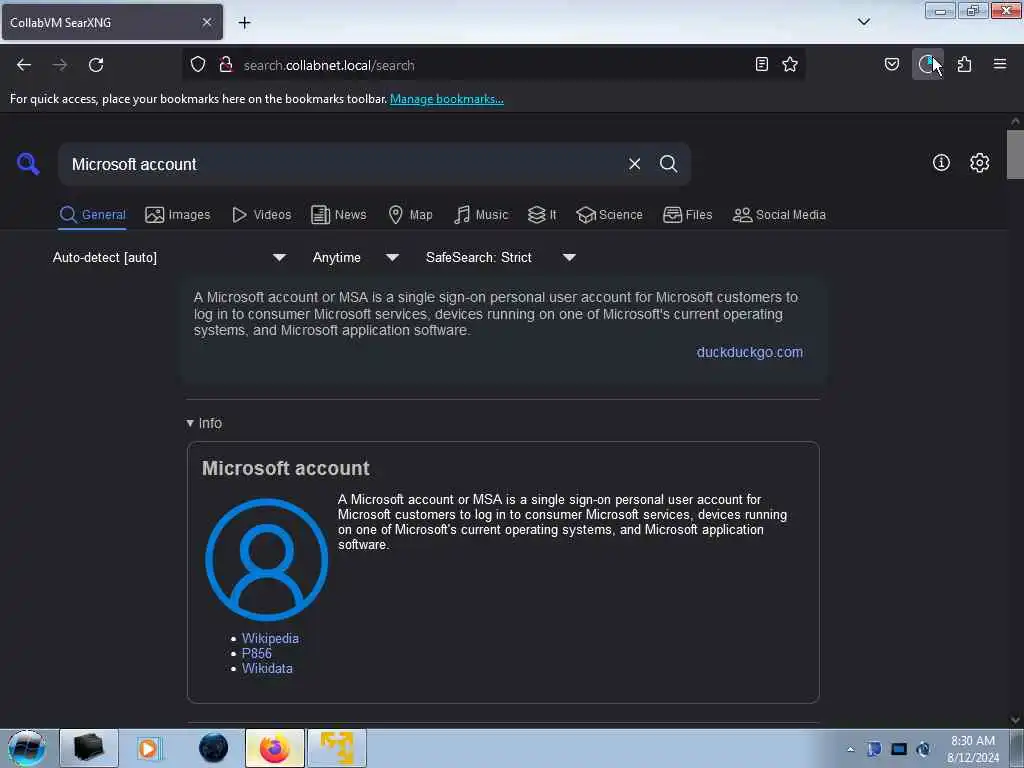The width and height of the screenshot is (1024, 768).
Task: Click the browser address bar
Action: (493, 65)
